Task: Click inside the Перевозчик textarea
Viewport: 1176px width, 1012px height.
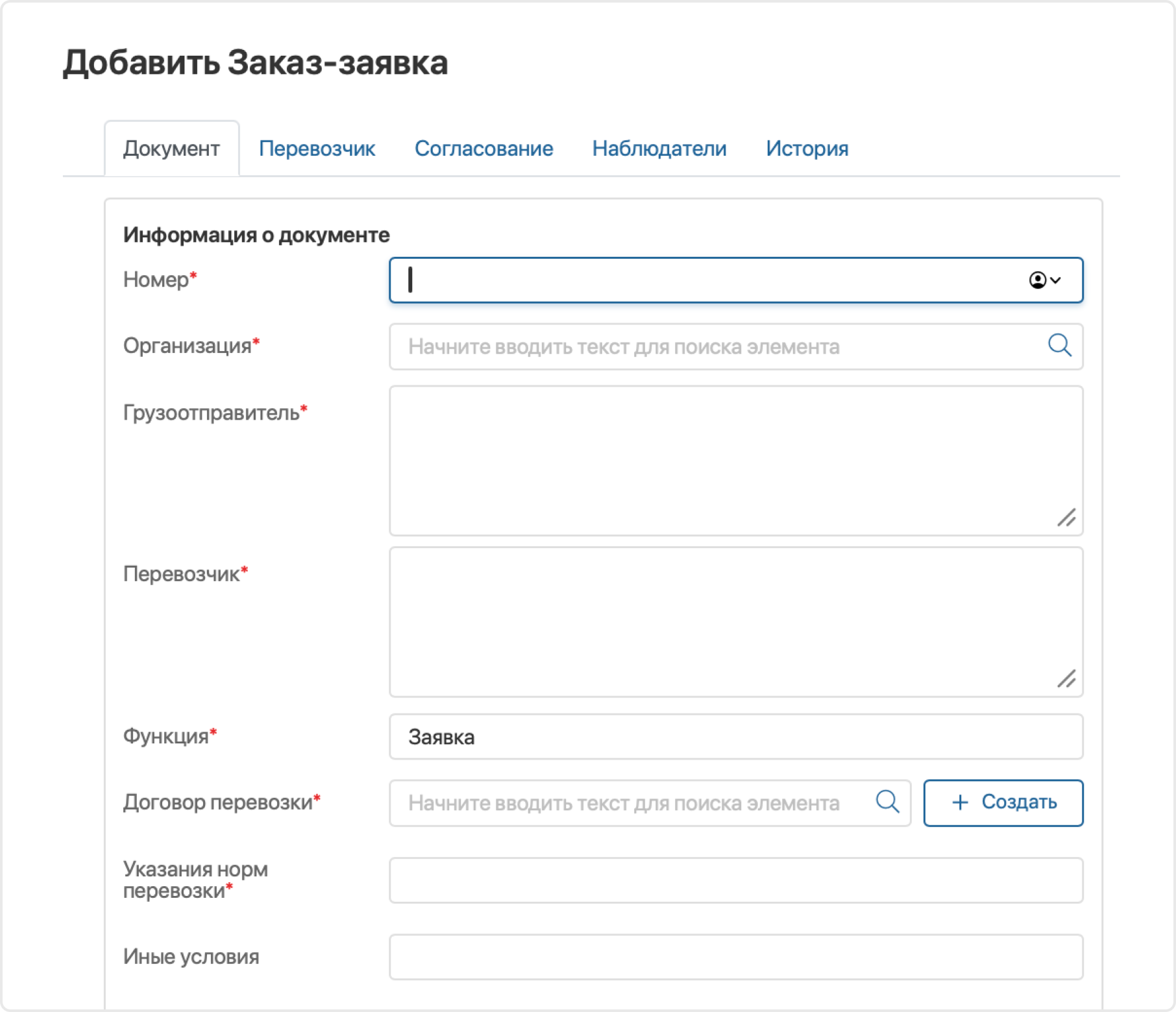Action: click(736, 622)
